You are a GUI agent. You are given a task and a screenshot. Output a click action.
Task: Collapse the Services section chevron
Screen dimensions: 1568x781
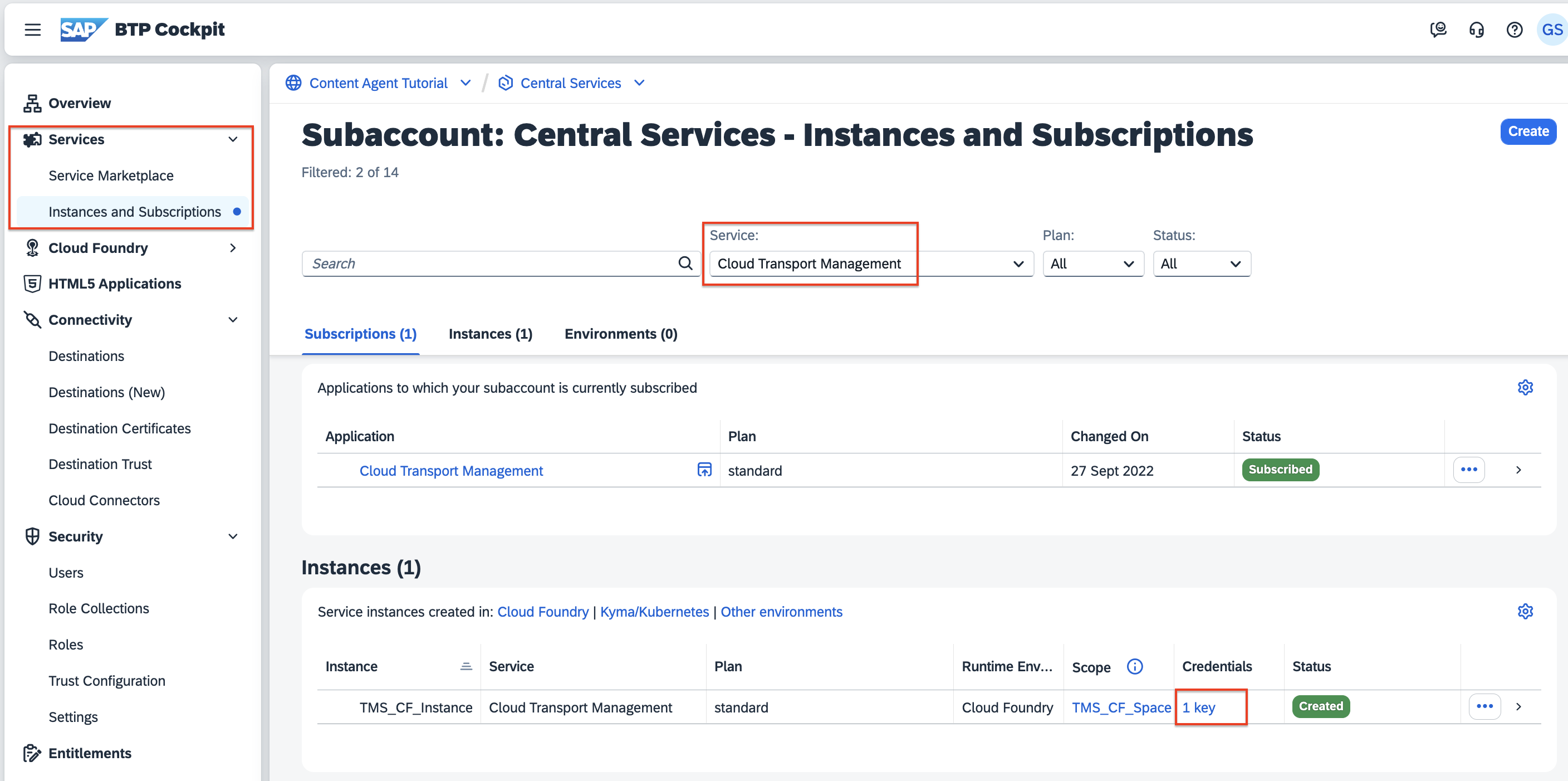(x=233, y=139)
